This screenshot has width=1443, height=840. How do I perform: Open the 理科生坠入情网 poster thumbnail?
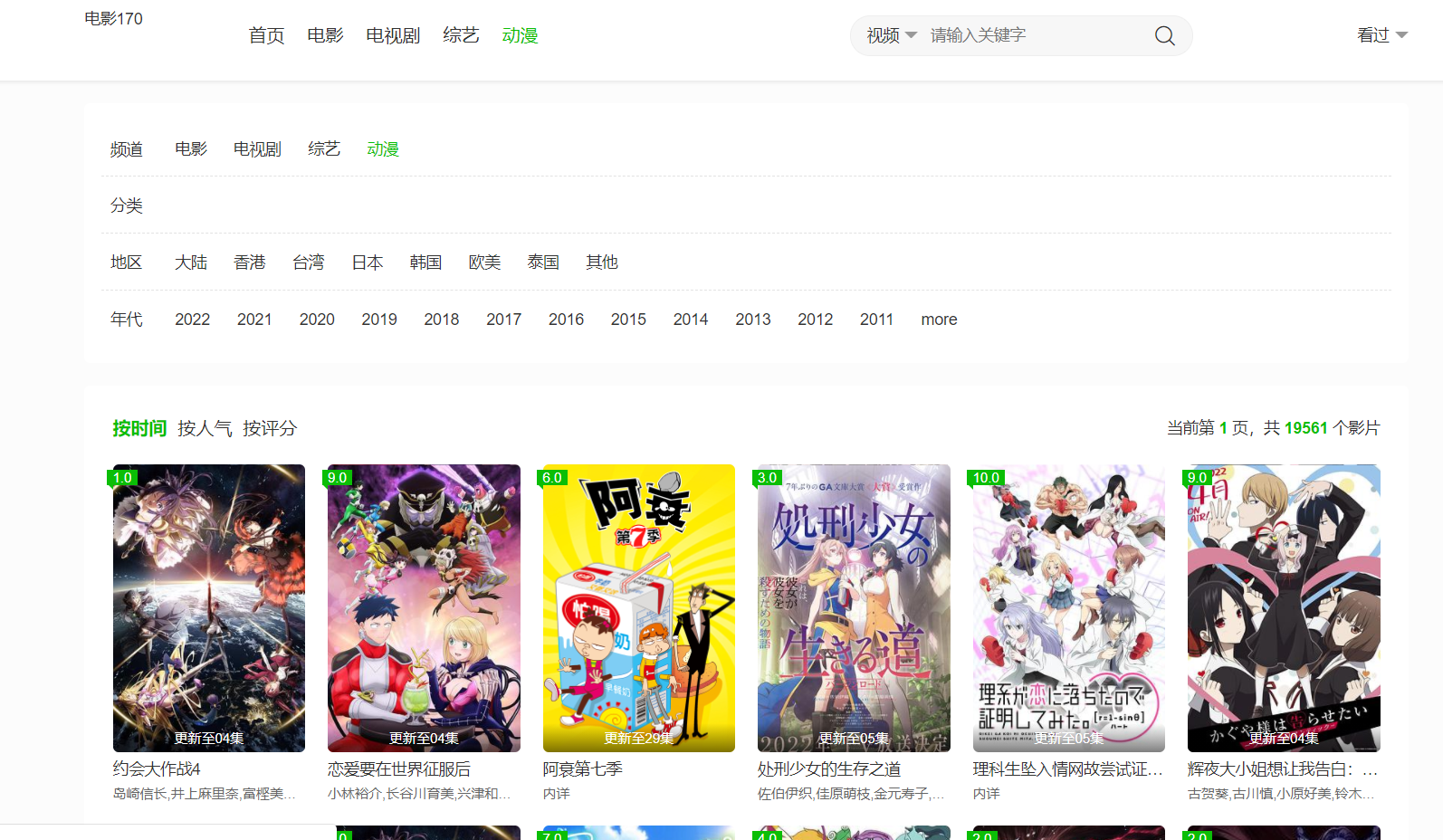[x=1069, y=608]
